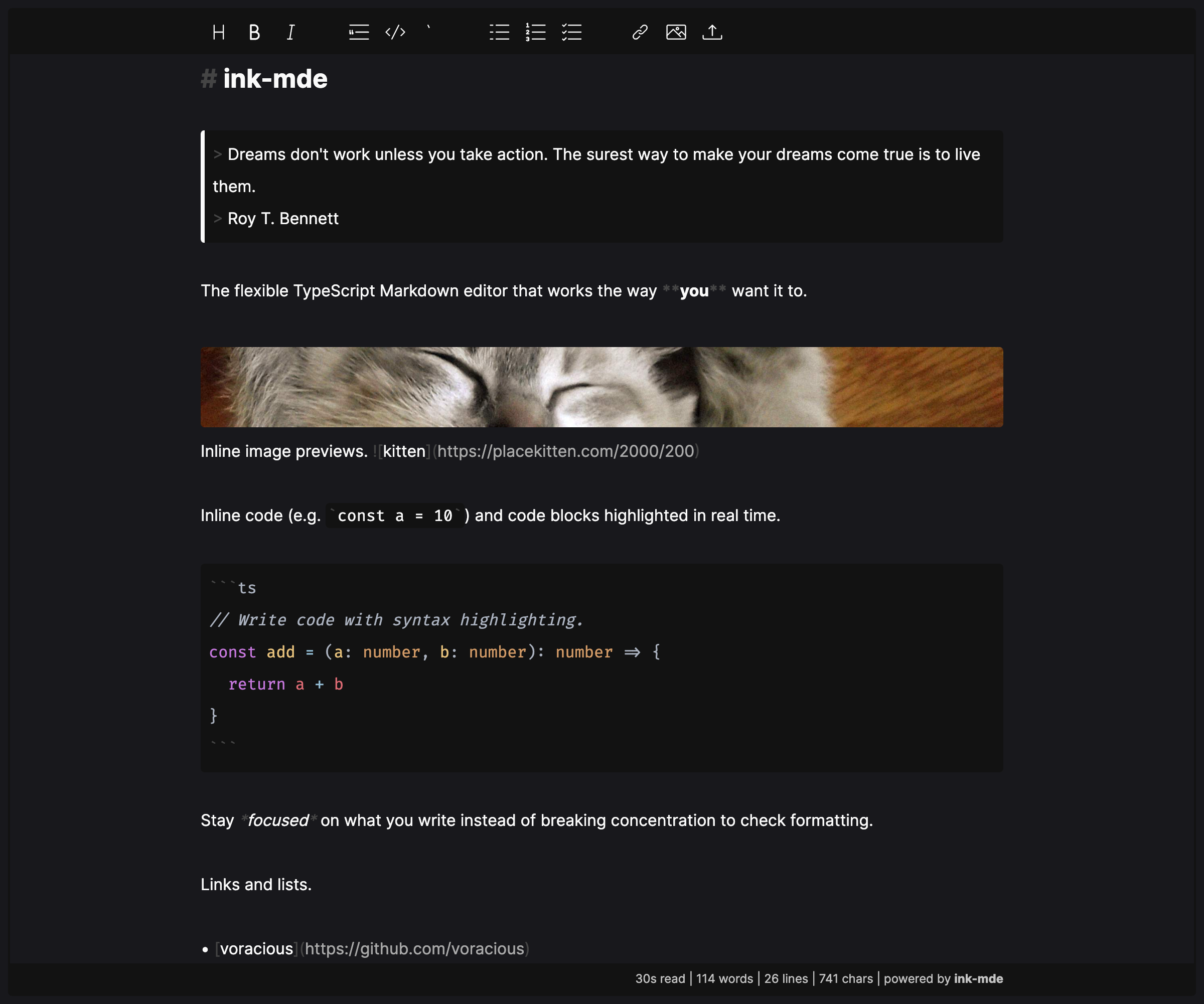Click the Heading toolbar icon
This screenshot has height=1004, width=1204.
click(x=218, y=32)
